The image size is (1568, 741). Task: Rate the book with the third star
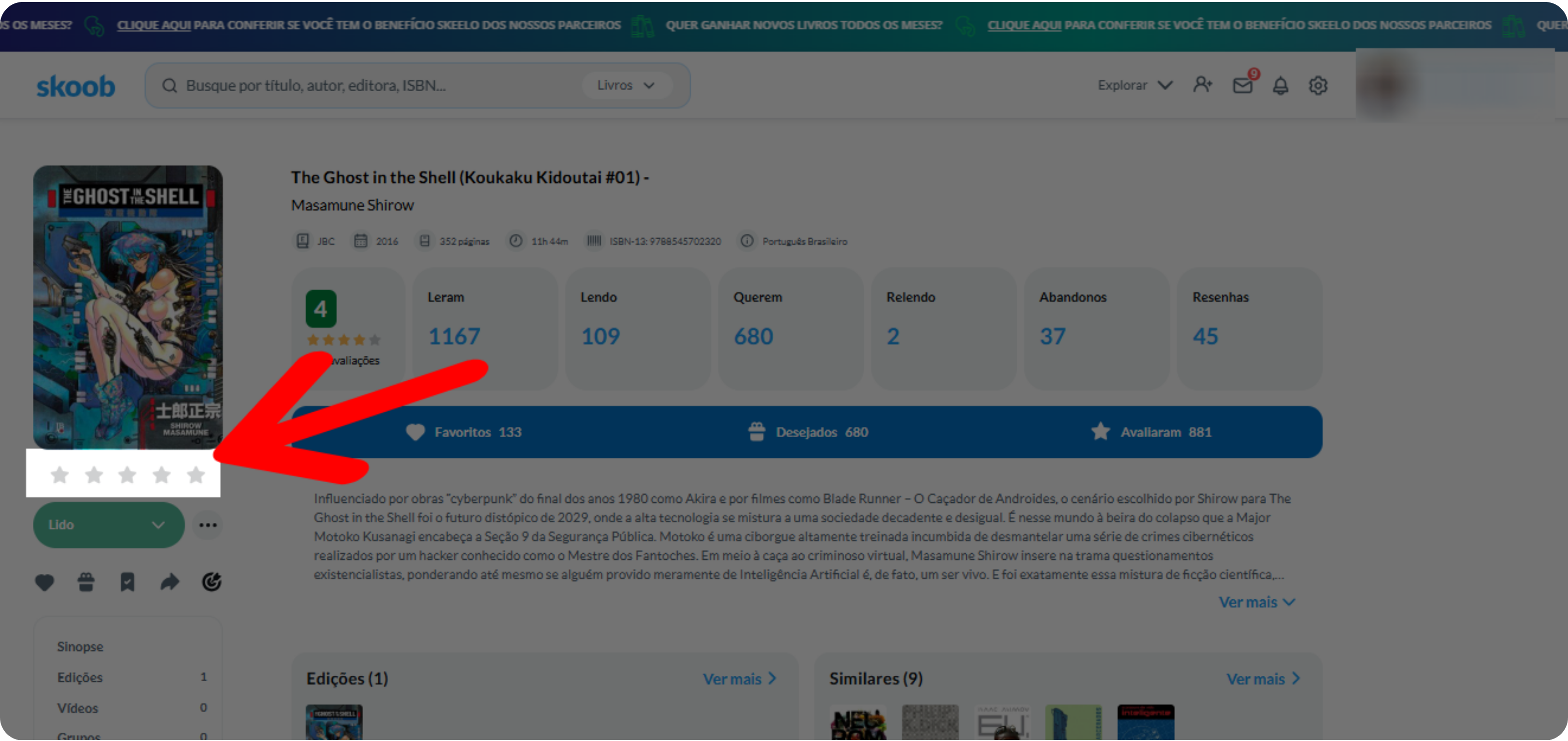(x=127, y=474)
